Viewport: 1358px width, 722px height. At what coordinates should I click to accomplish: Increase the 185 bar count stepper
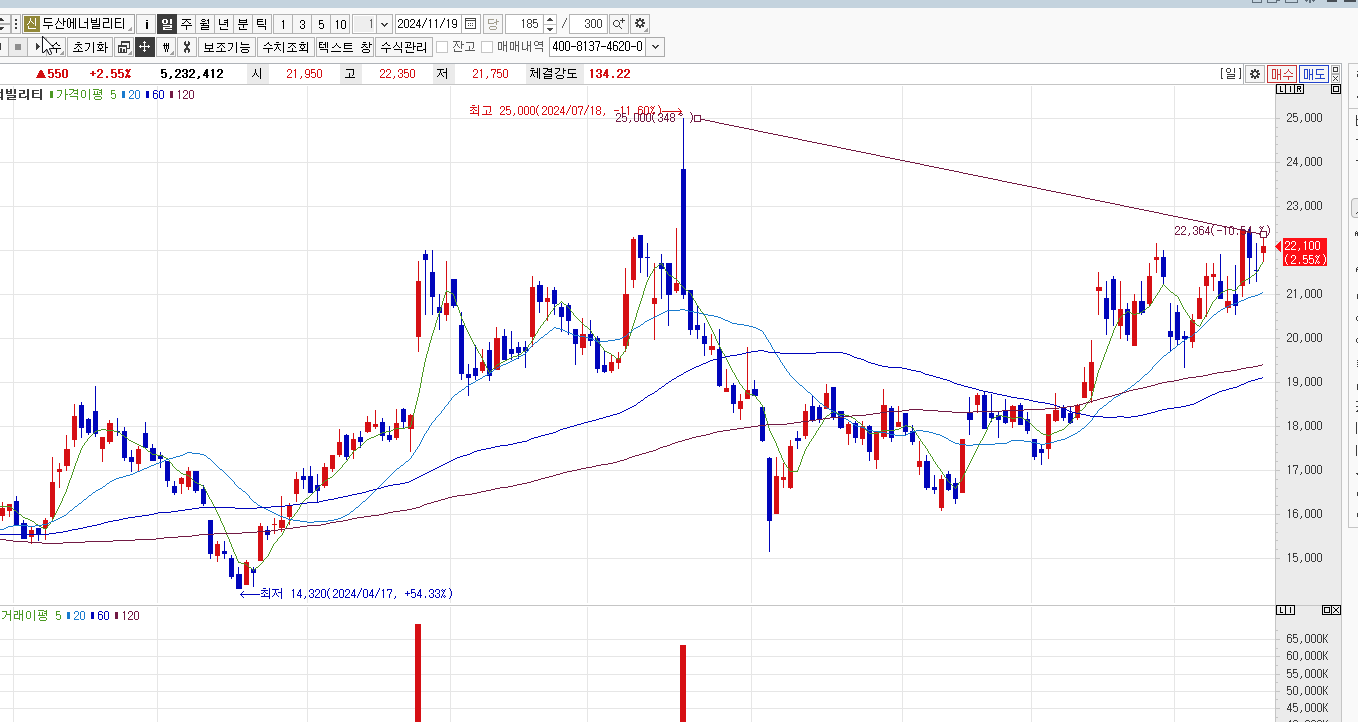(x=550, y=19)
